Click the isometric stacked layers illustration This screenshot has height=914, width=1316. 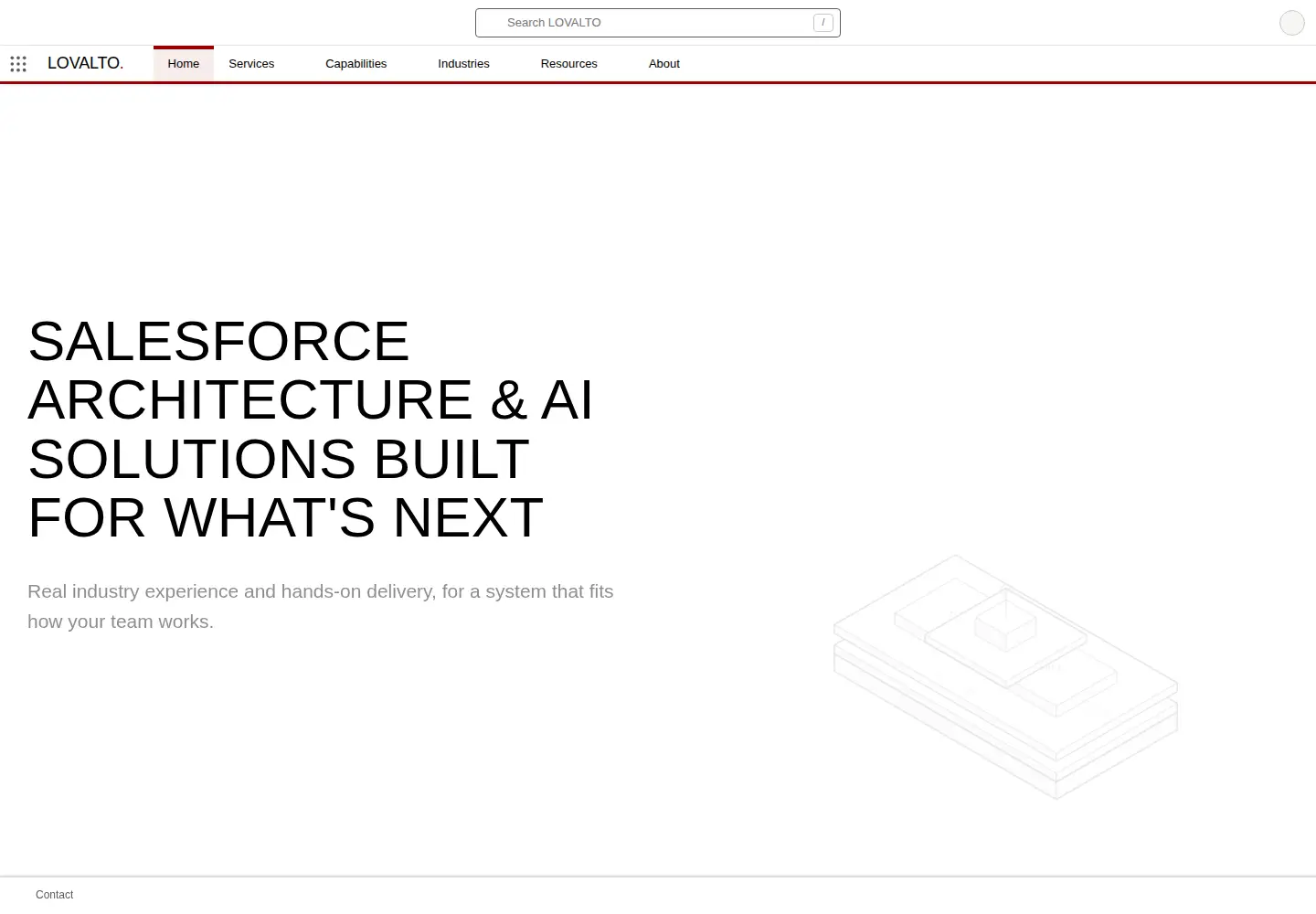click(x=1005, y=677)
